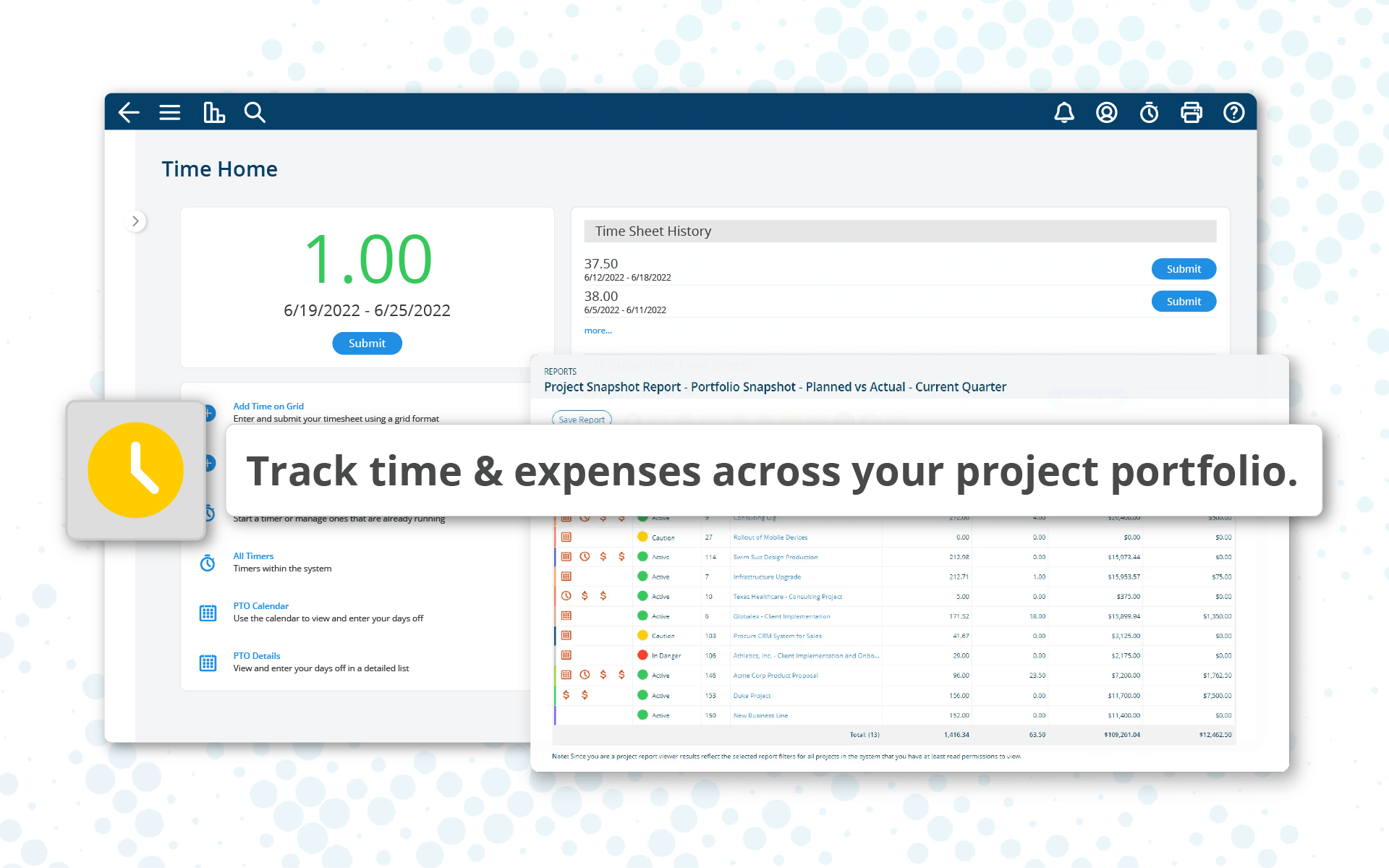This screenshot has height=868, width=1389.
Task: Click the back arrow icon
Action: tap(129, 113)
